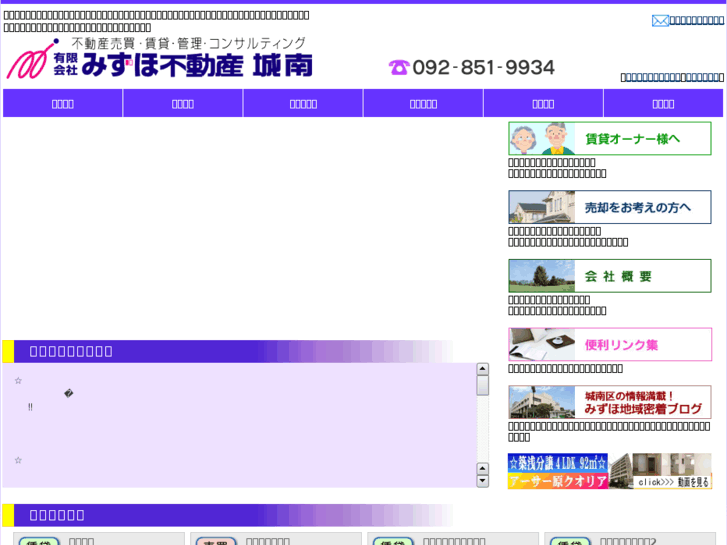Viewport: 727px width, 545px height.
Task: Open the text link below the phone number
Action: click(672, 77)
